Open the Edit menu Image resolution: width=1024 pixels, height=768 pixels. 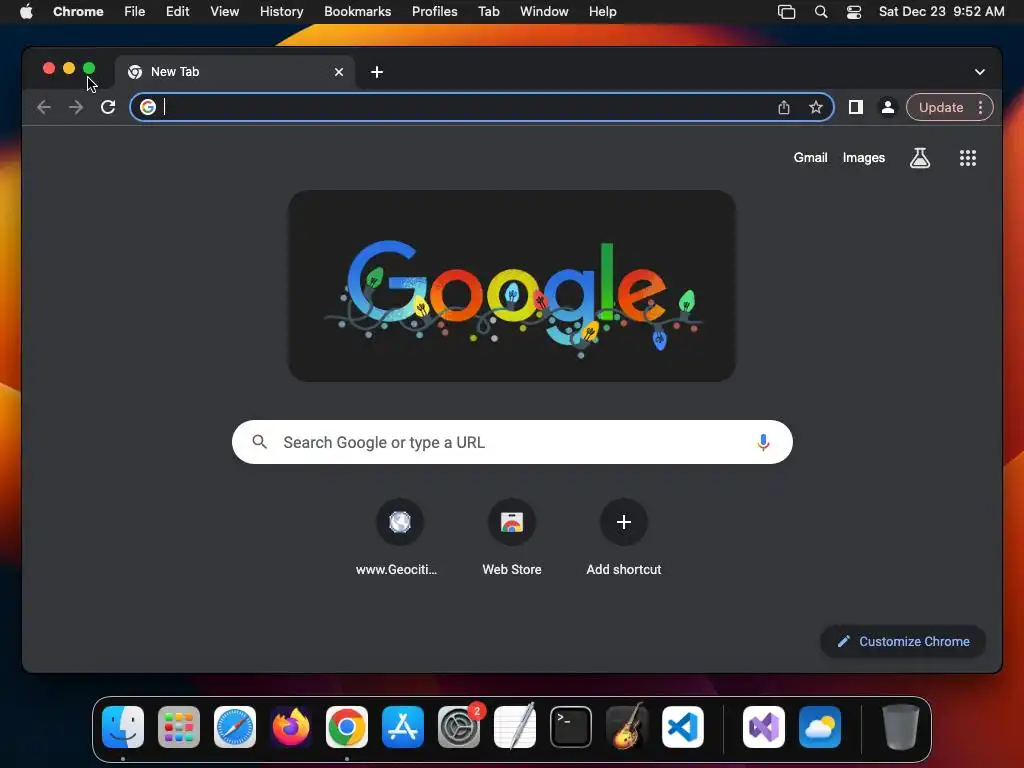pyautogui.click(x=178, y=11)
